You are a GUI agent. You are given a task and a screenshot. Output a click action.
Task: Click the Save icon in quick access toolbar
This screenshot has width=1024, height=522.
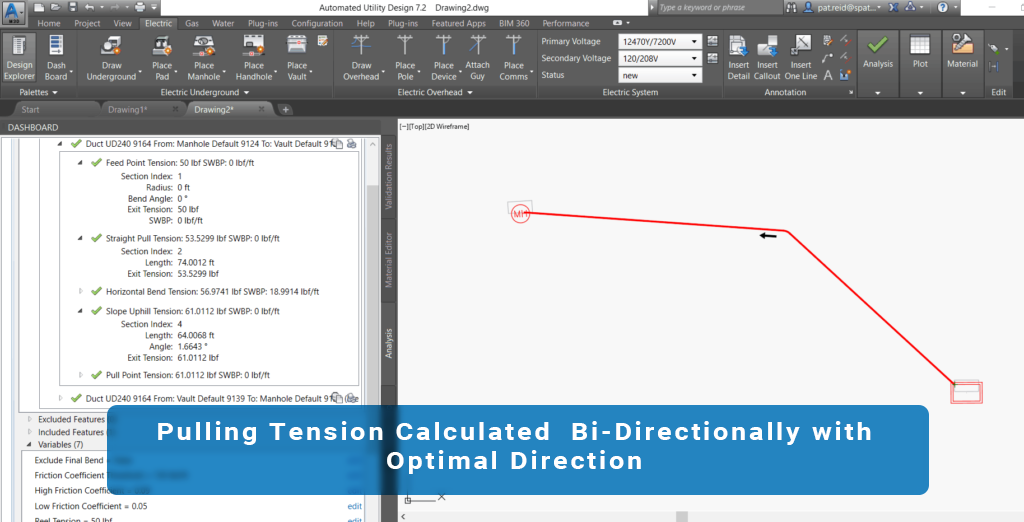72,7
